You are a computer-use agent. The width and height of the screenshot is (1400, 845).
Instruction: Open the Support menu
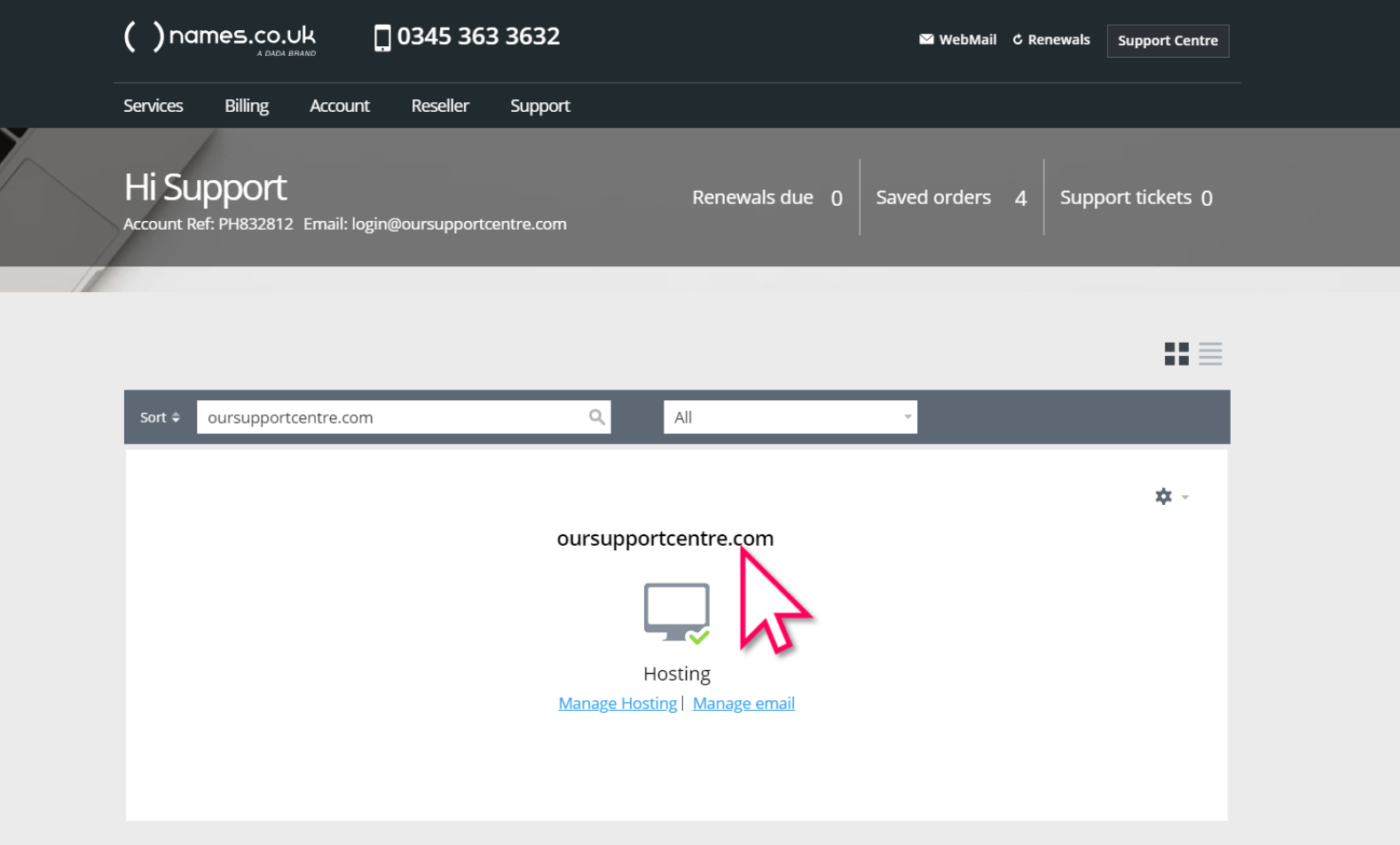pos(540,106)
